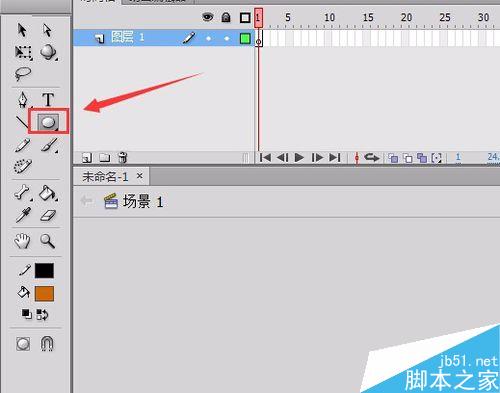Toggle lock for all layers
Screen dimensions: 500x393
point(226,17)
